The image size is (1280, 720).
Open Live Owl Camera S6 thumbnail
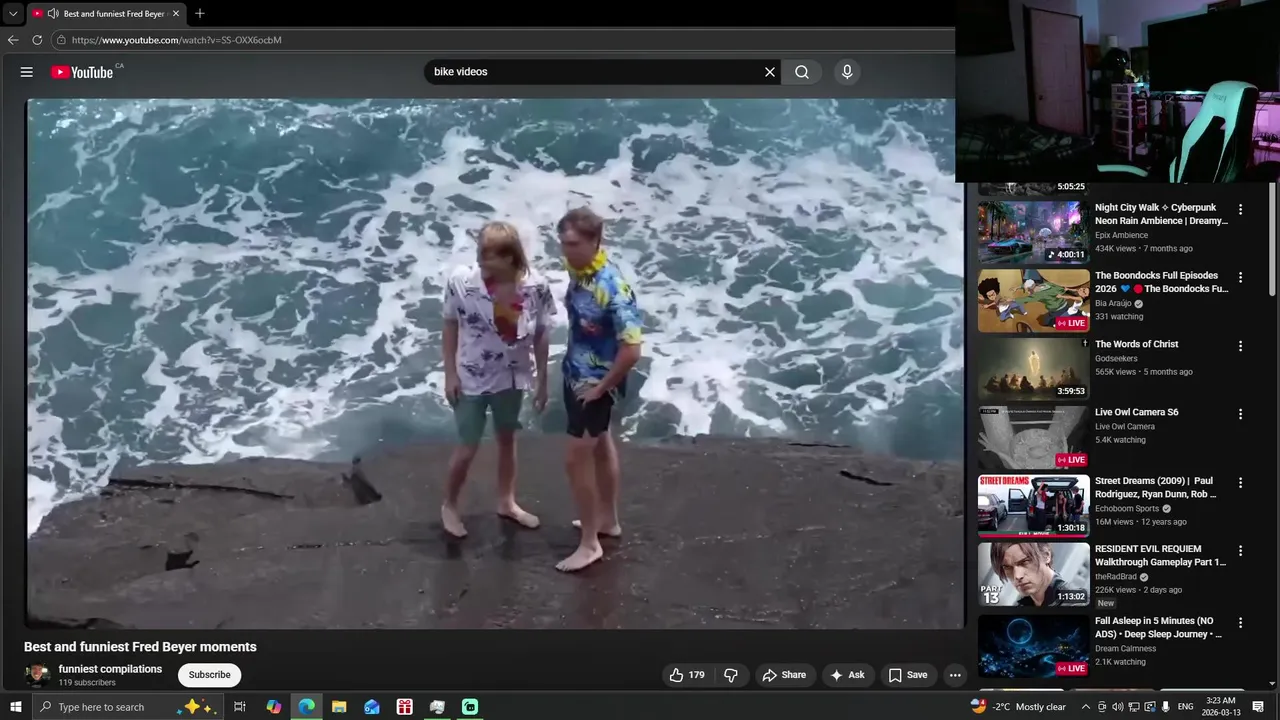coord(1034,437)
